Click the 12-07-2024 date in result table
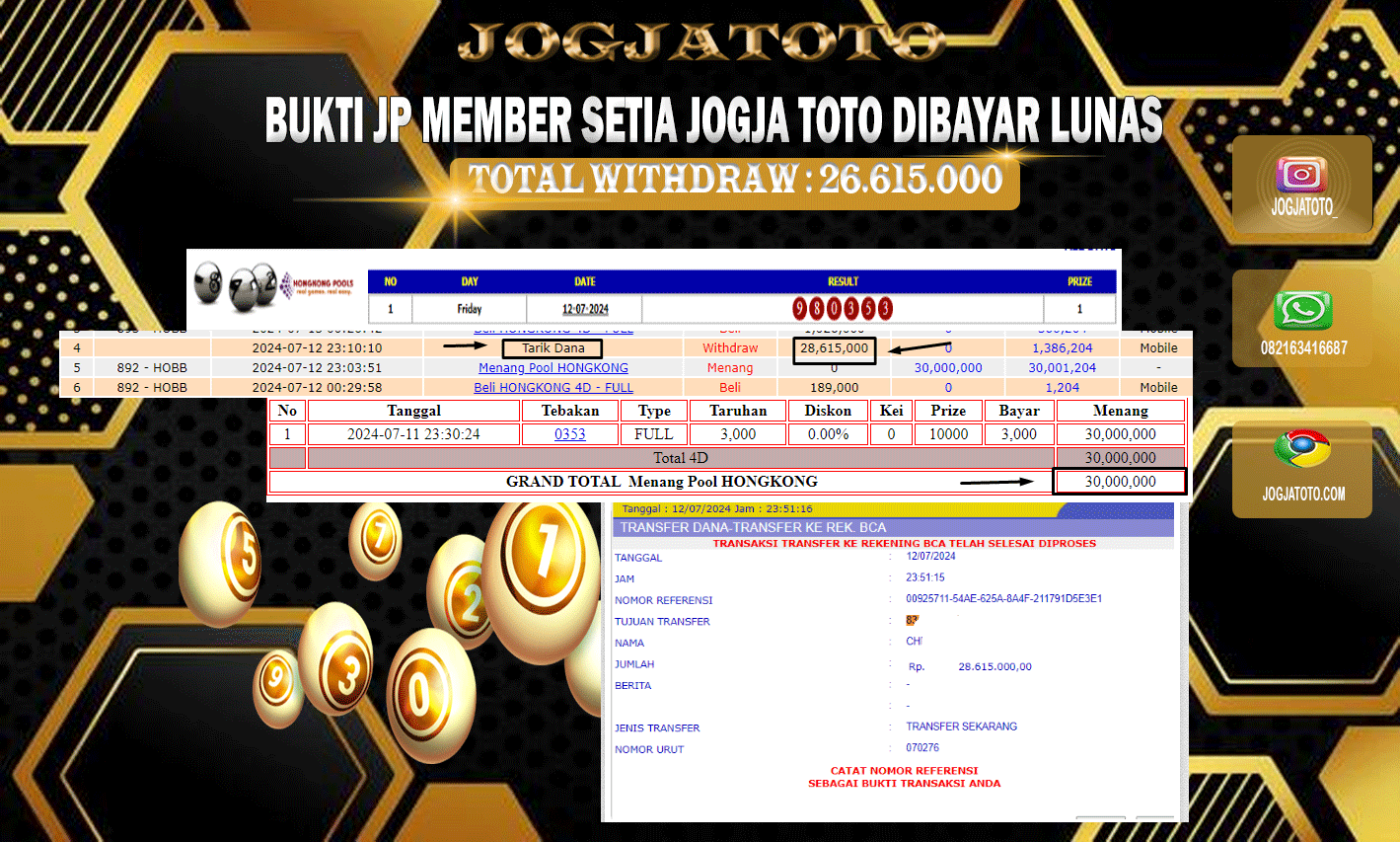Image resolution: width=1400 pixels, height=842 pixels. point(585,309)
